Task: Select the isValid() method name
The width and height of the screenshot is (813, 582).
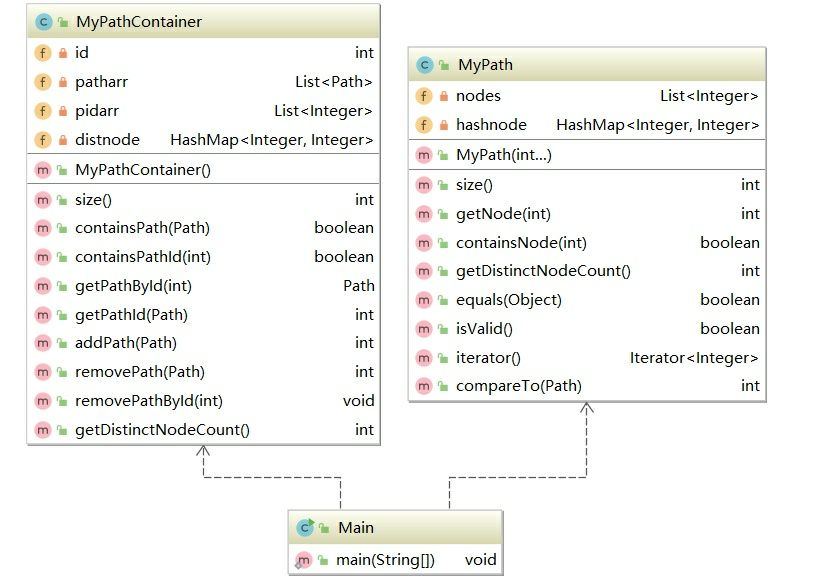Action: (x=484, y=329)
